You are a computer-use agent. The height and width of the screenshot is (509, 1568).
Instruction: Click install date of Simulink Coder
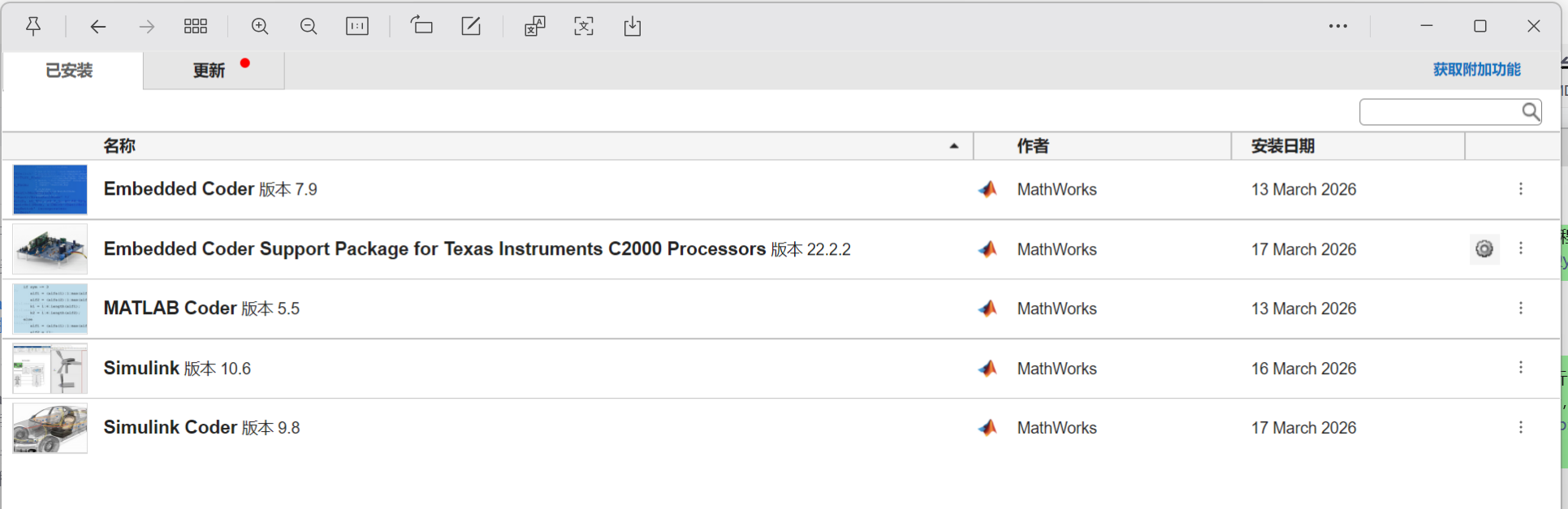1303,428
